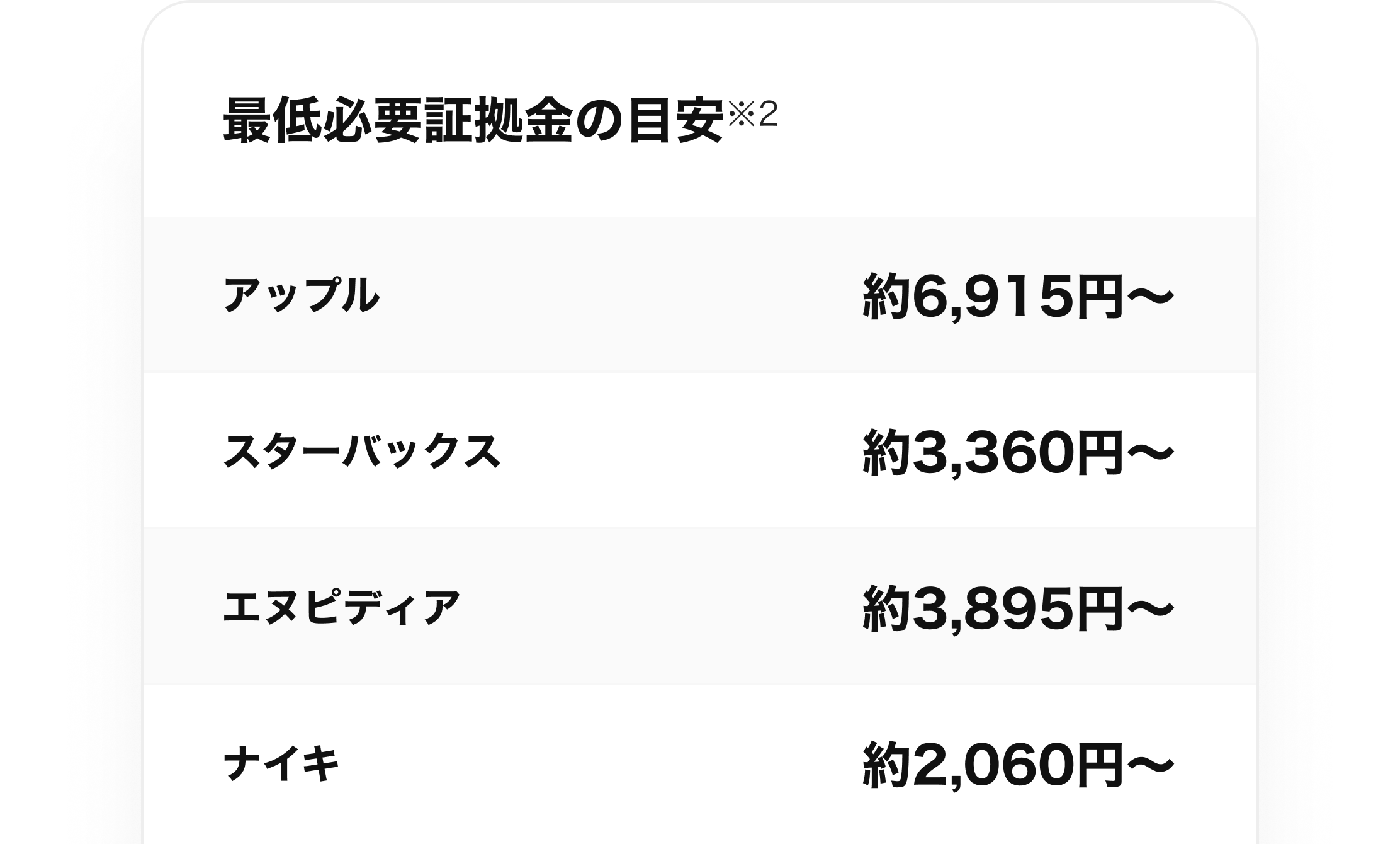Image resolution: width=1400 pixels, height=844 pixels.
Task: Select the エヌビディア stock name
Action: (342, 608)
